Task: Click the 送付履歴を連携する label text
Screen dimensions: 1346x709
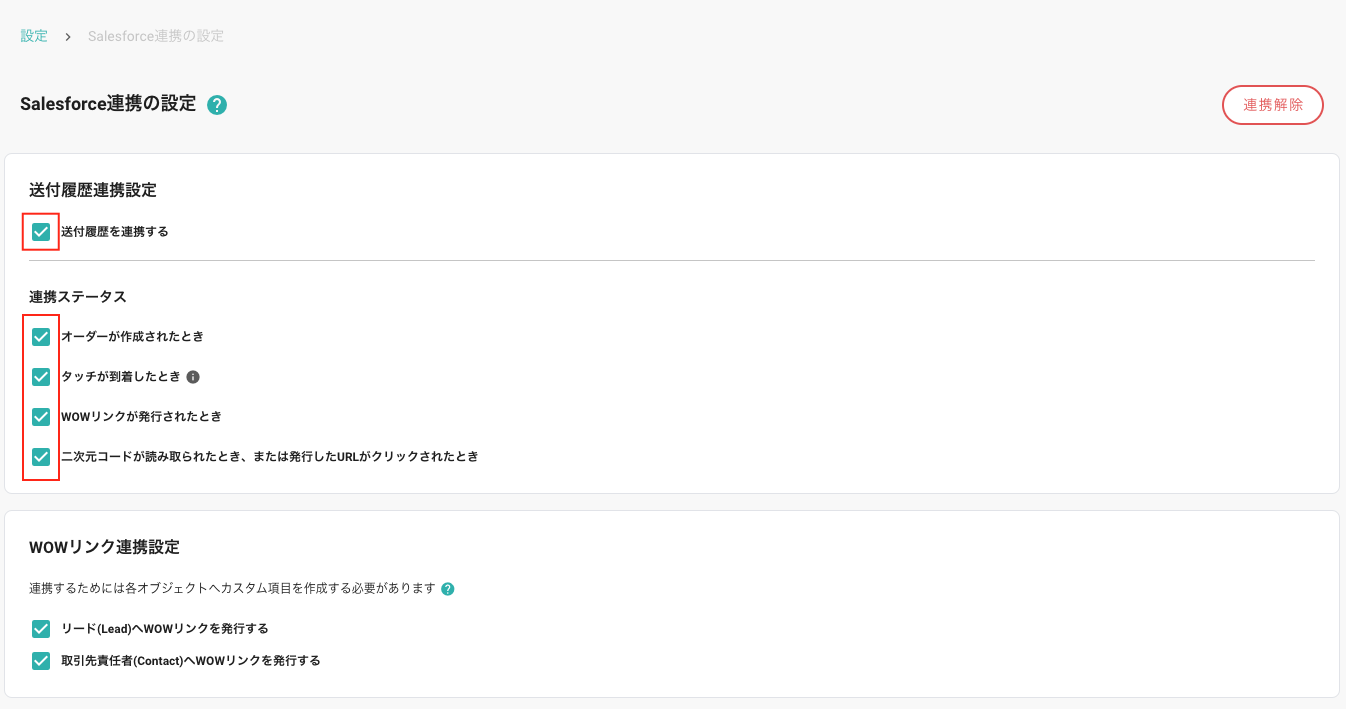Action: (x=115, y=232)
